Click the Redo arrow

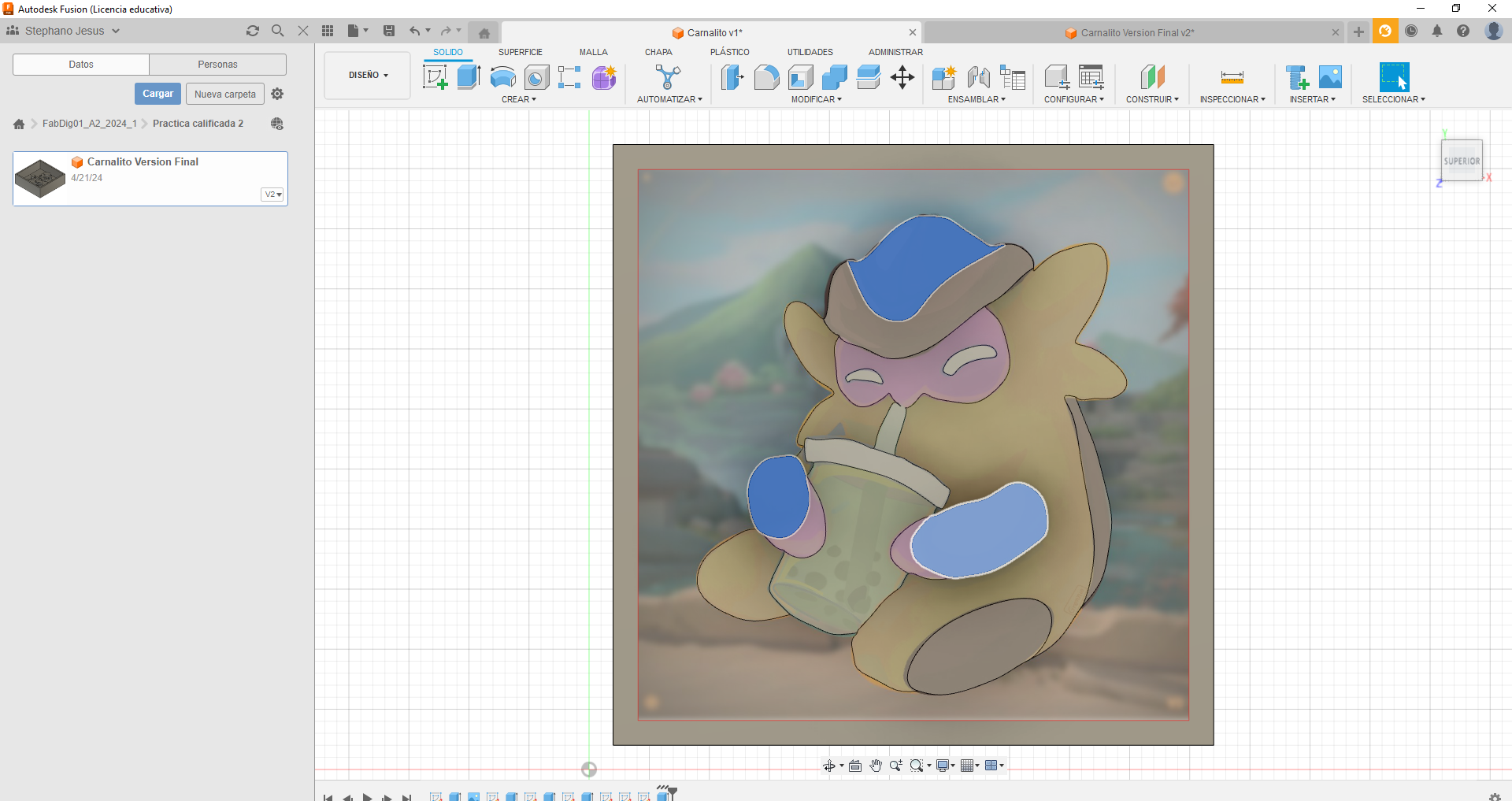[x=446, y=31]
